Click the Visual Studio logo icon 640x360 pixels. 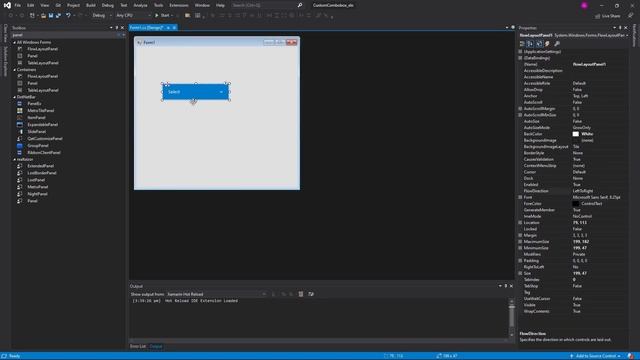7,5
